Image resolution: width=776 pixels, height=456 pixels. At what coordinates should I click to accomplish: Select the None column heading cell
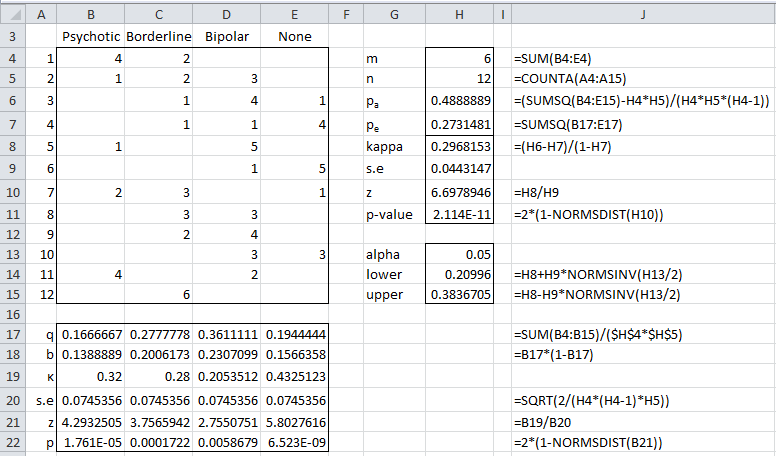tap(296, 37)
